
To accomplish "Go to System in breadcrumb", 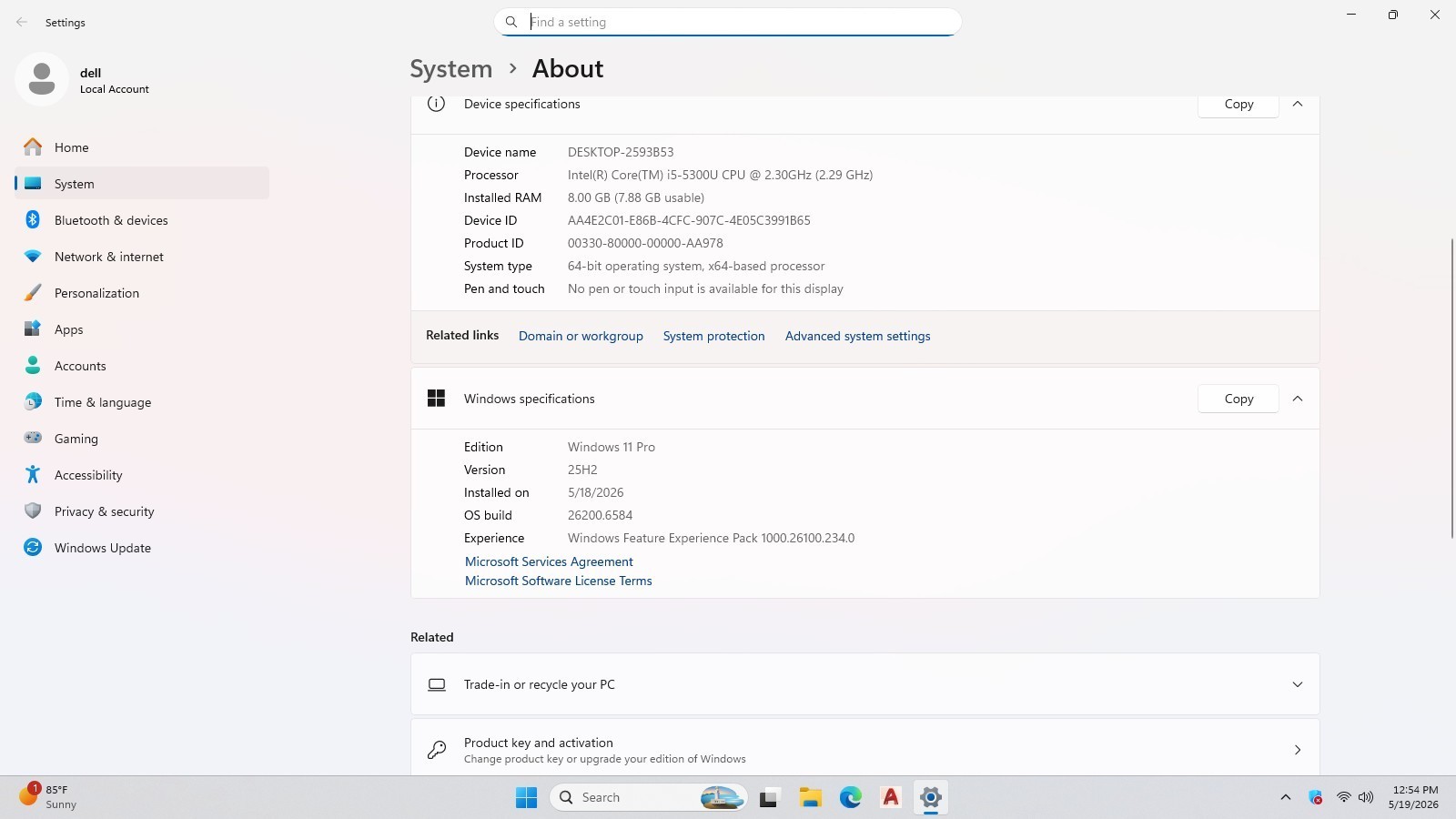I will pyautogui.click(x=450, y=68).
